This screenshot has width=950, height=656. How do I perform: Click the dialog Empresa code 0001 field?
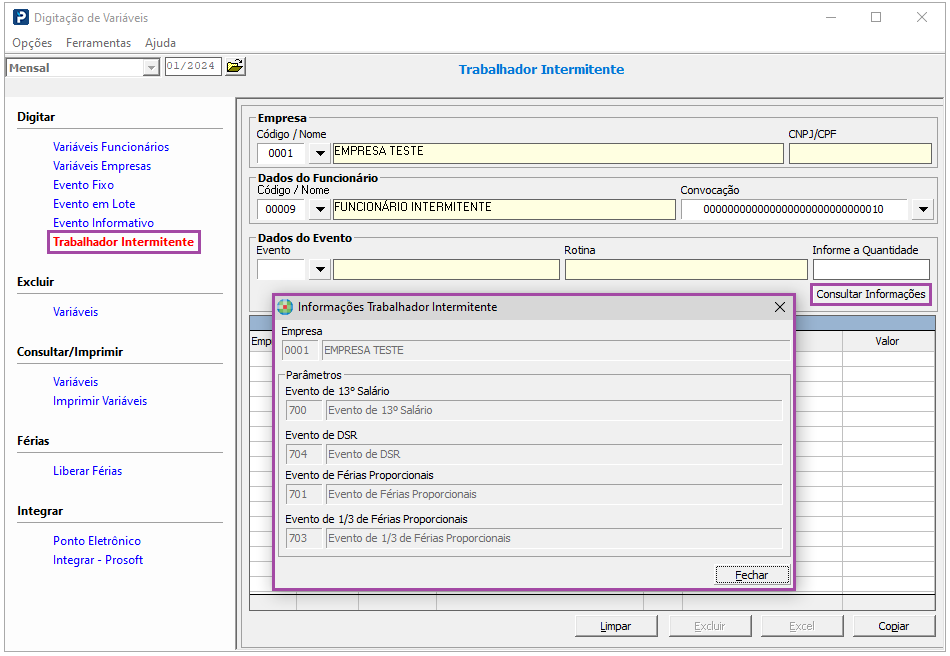300,350
